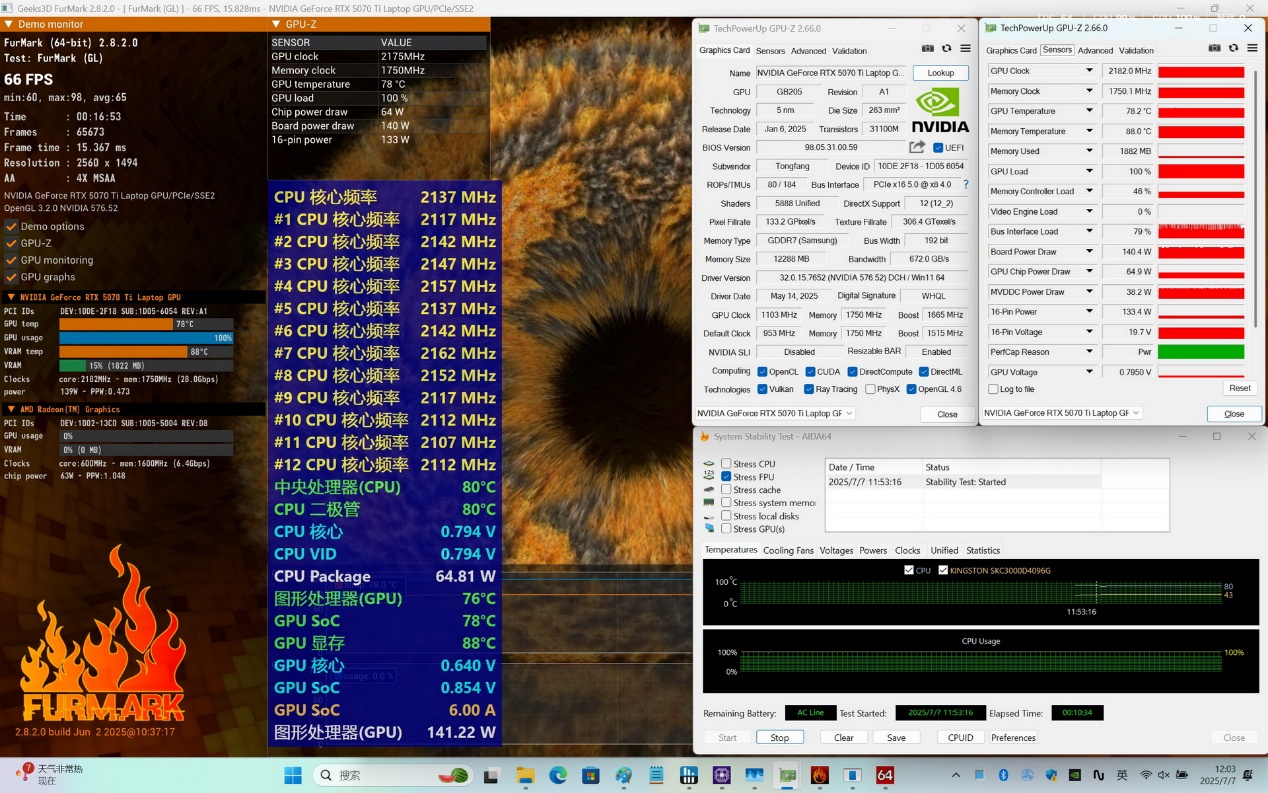Click refresh icon in GPU-Z Graphics Card window
The image size is (1268, 793).
pyautogui.click(x=946, y=49)
